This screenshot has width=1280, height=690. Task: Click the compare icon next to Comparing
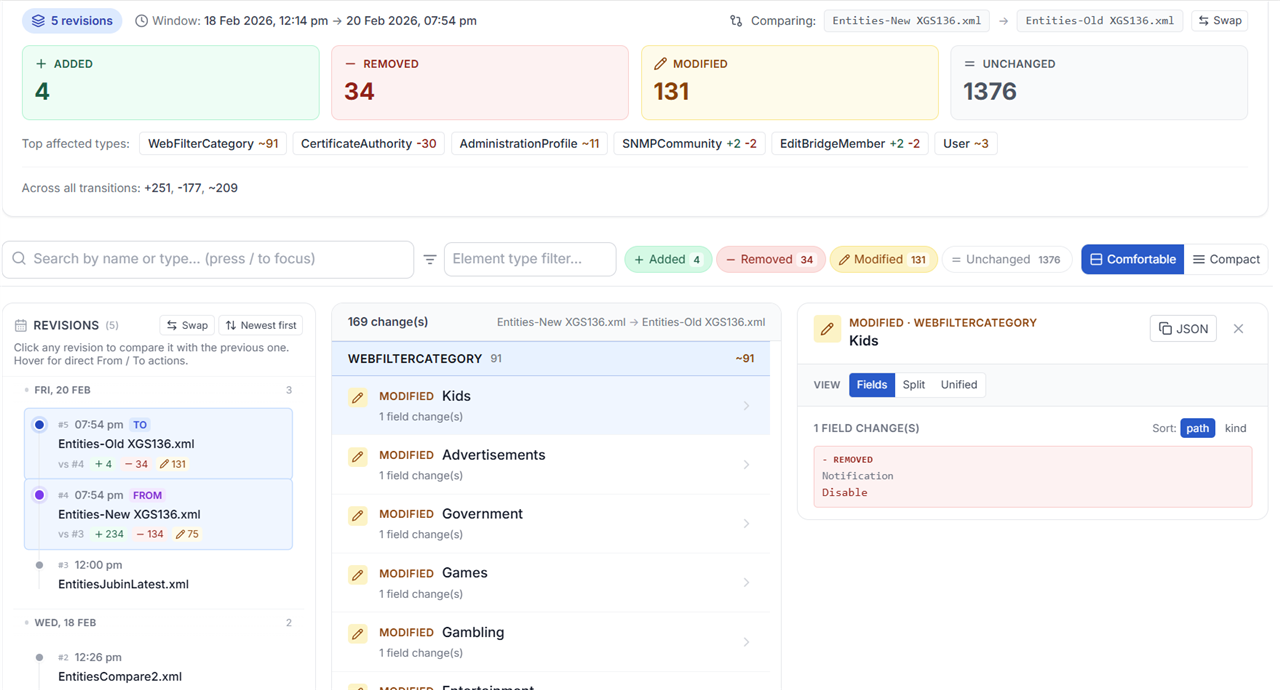[736, 21]
